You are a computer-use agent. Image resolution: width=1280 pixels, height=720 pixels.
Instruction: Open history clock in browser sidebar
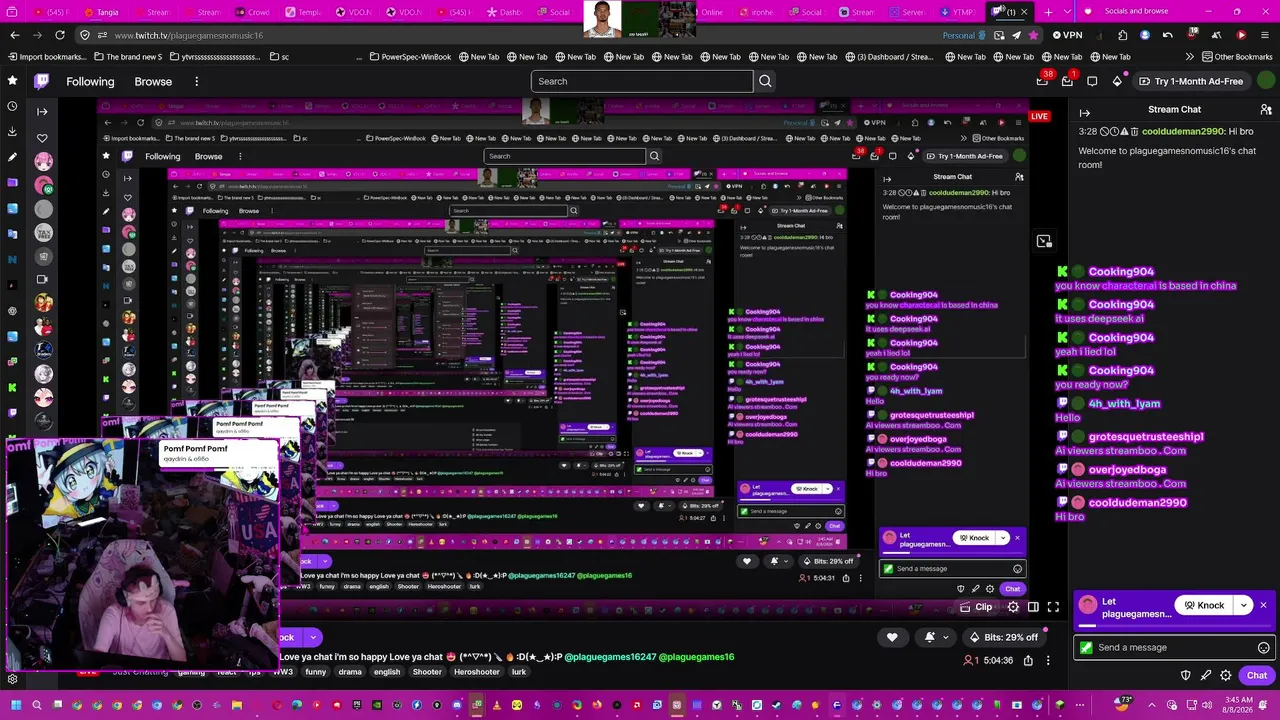(x=12, y=106)
